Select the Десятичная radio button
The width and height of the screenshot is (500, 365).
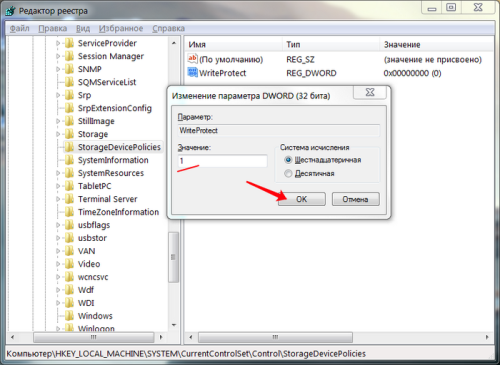288,173
